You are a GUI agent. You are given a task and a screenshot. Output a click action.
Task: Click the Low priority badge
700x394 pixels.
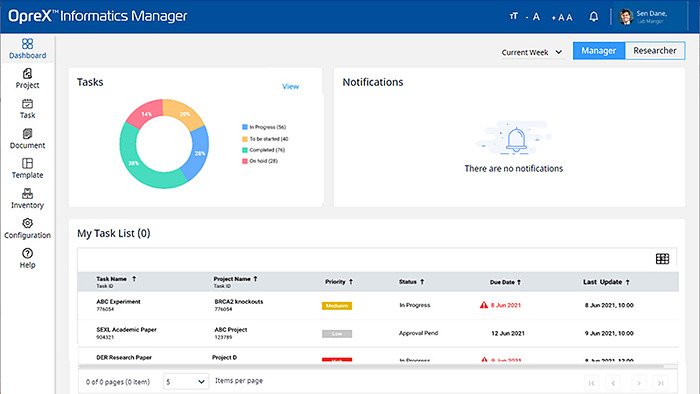click(x=337, y=334)
